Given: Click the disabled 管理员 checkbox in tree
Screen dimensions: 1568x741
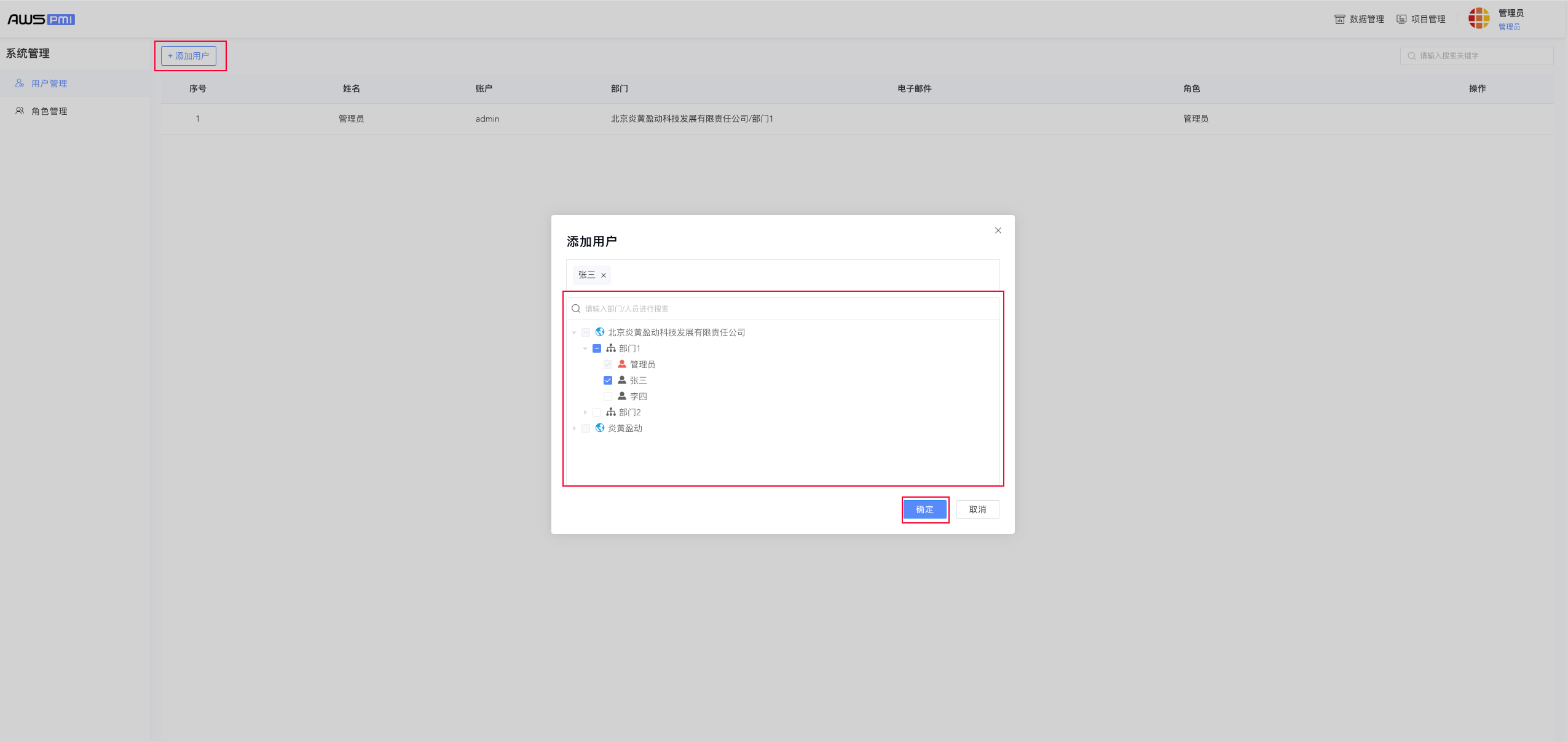Looking at the screenshot, I should [608, 364].
